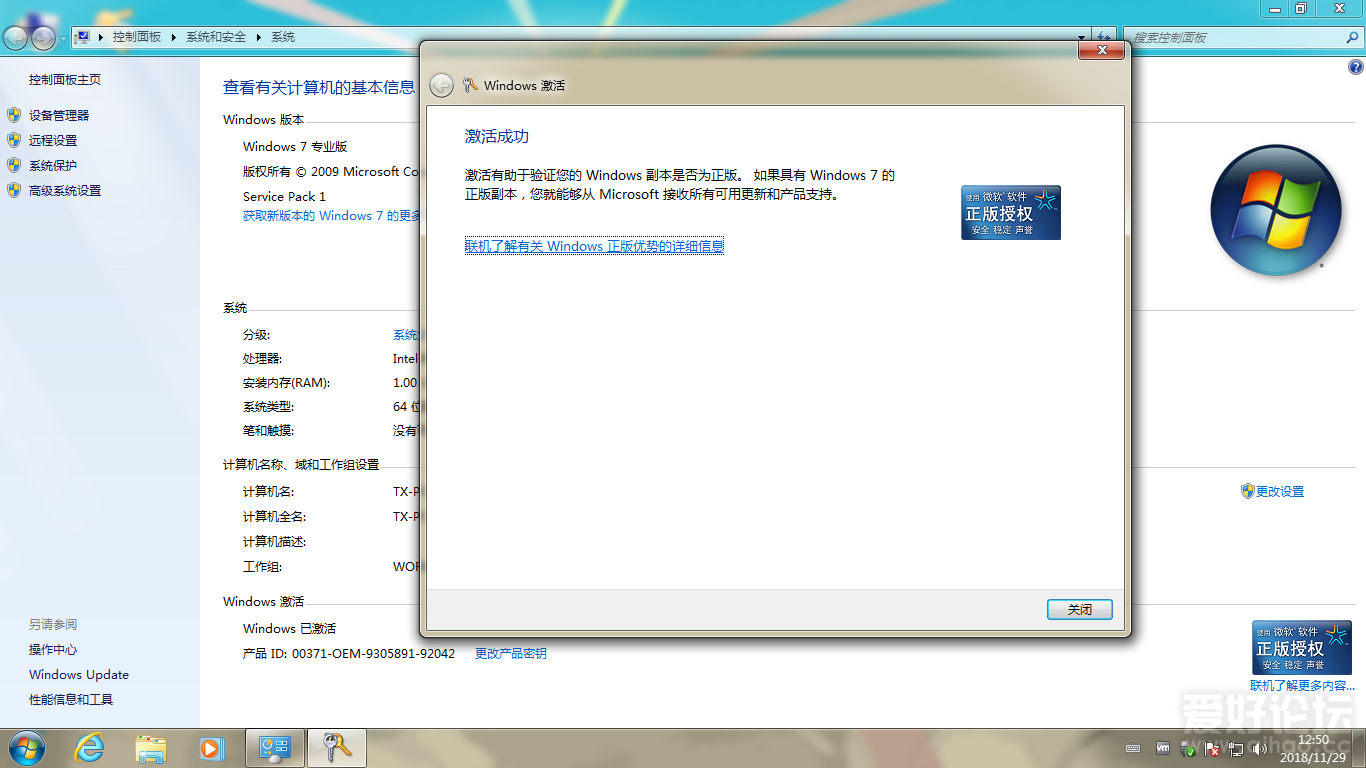
Task: Click the volume speaker tray icon
Action: 1259,748
